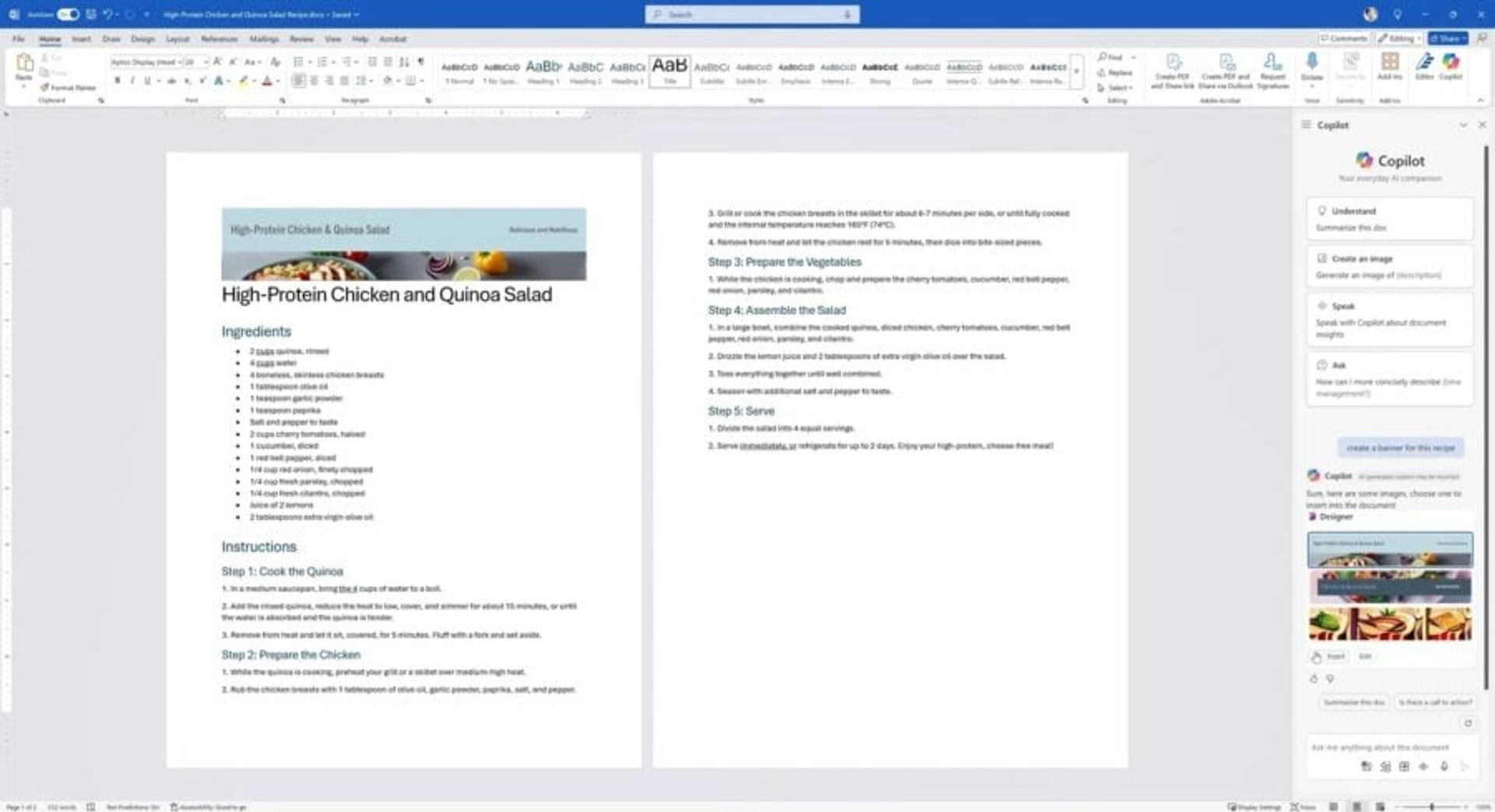
Task: Open bullet list dropdown arrow
Action: 310,62
